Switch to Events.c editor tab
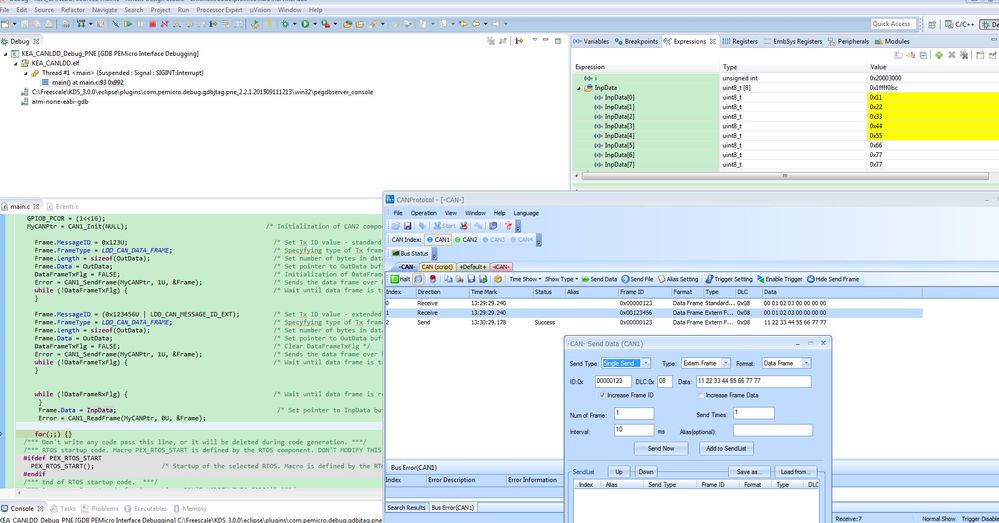Screen dimensions: 999x523 tap(62, 206)
